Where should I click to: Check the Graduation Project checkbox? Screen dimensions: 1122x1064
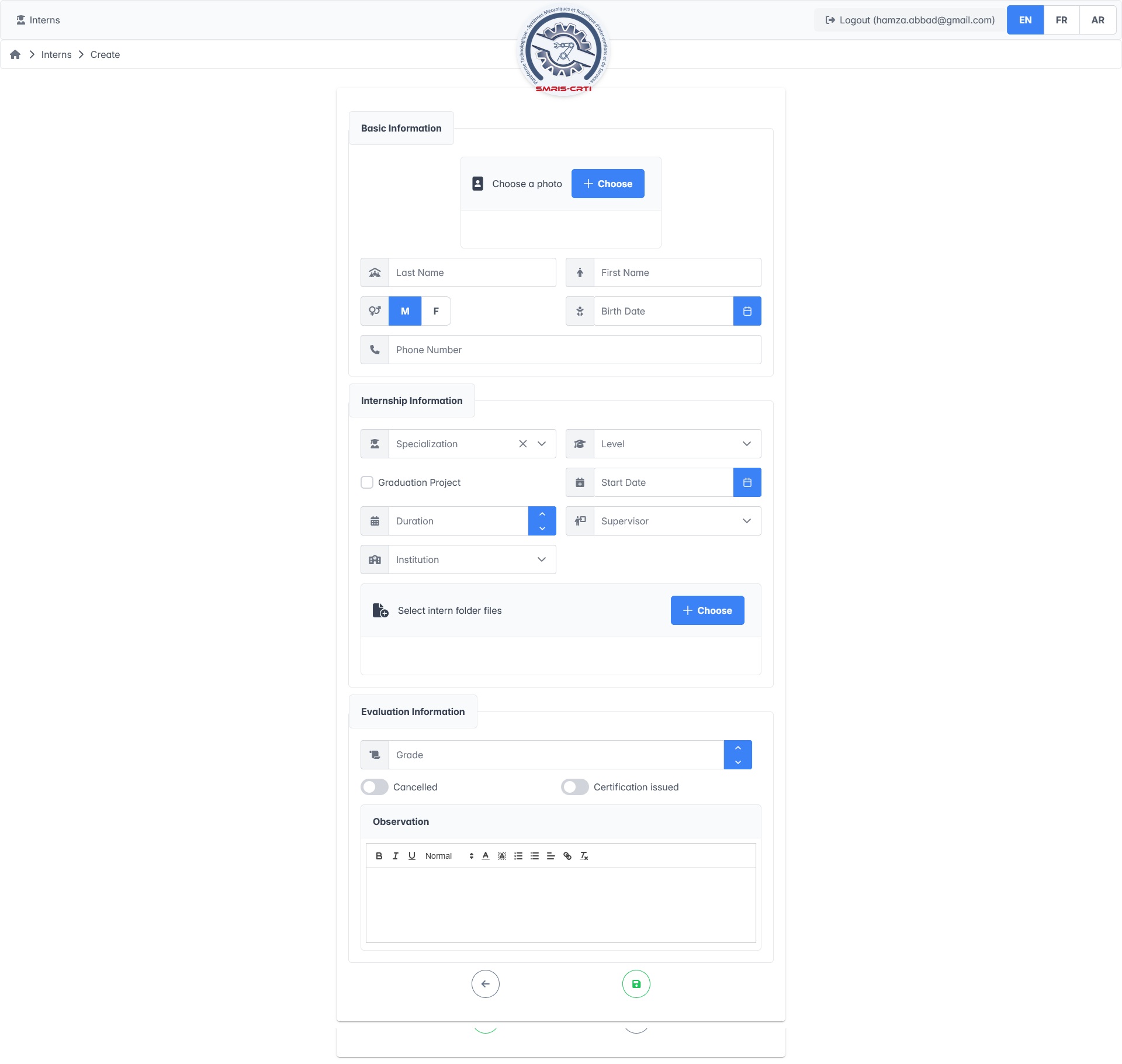pyautogui.click(x=367, y=482)
